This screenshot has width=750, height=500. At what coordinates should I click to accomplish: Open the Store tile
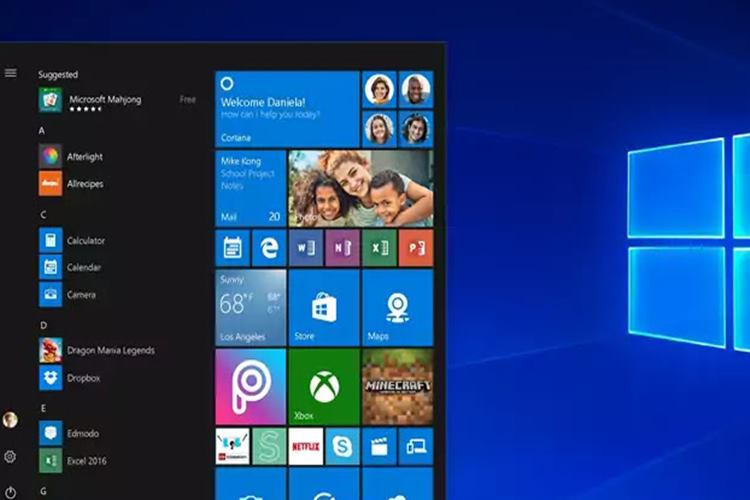[324, 308]
